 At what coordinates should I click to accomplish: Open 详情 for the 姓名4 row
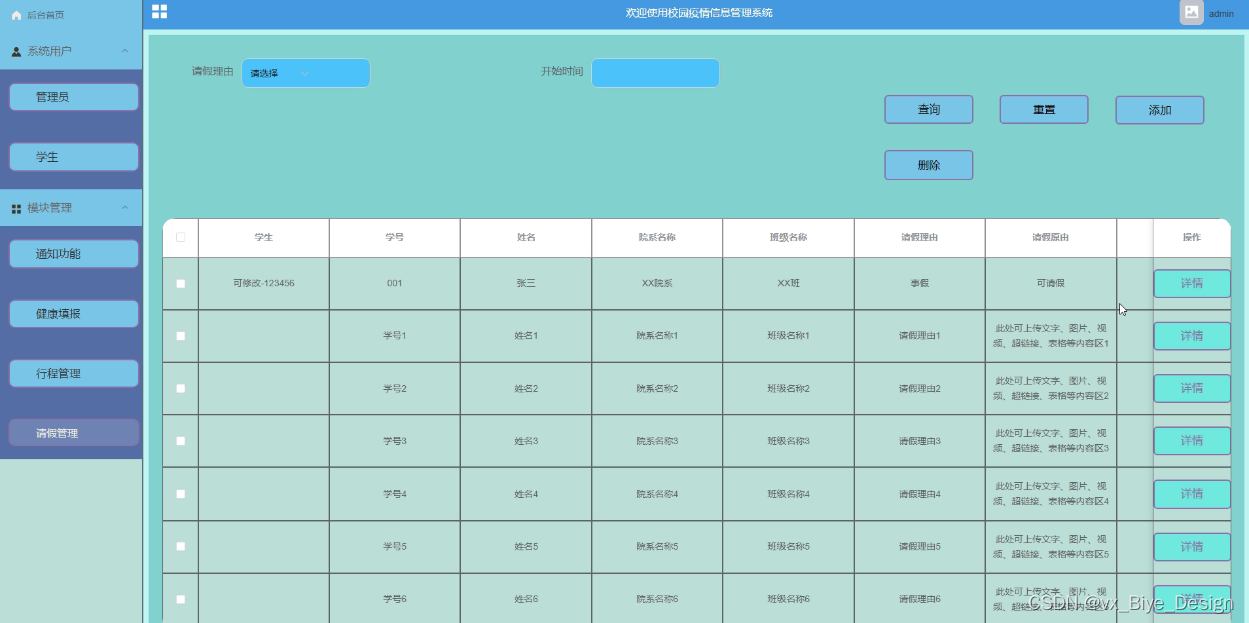1192,494
